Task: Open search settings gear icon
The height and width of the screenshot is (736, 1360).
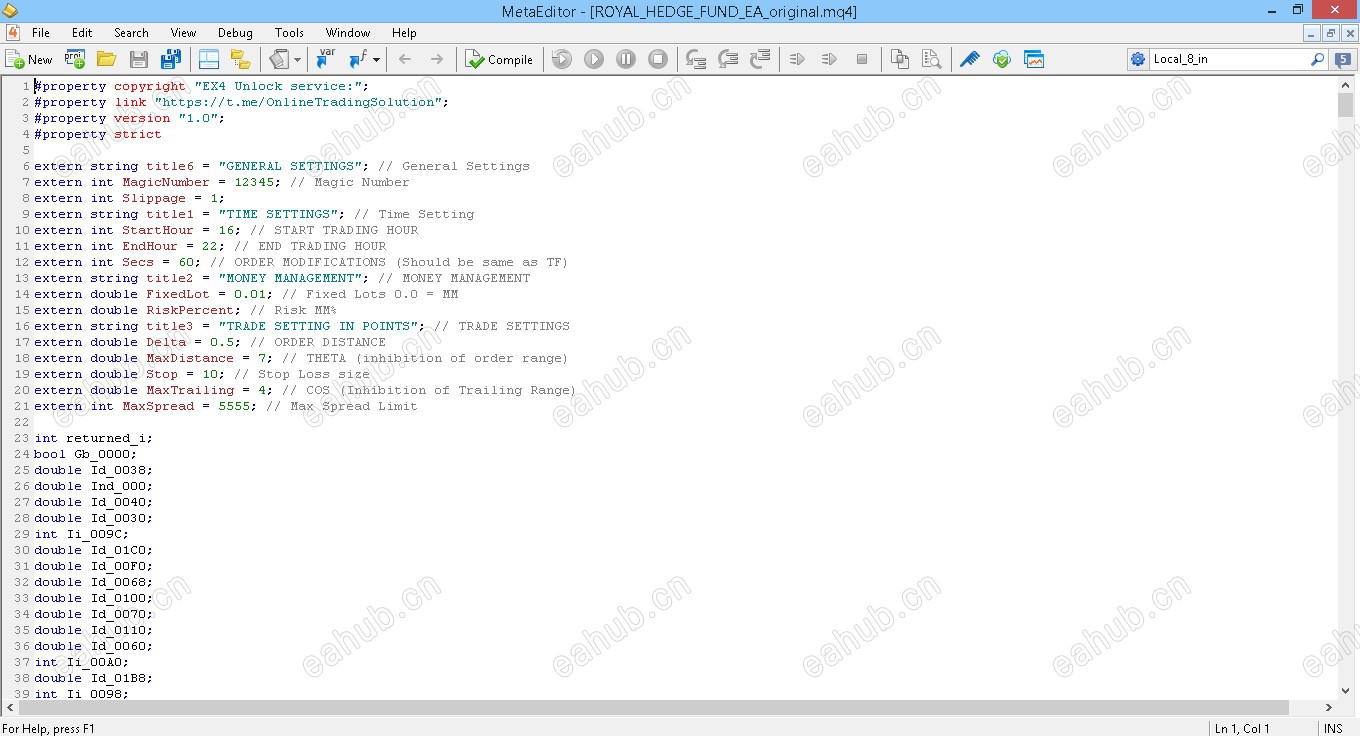Action: click(1138, 59)
